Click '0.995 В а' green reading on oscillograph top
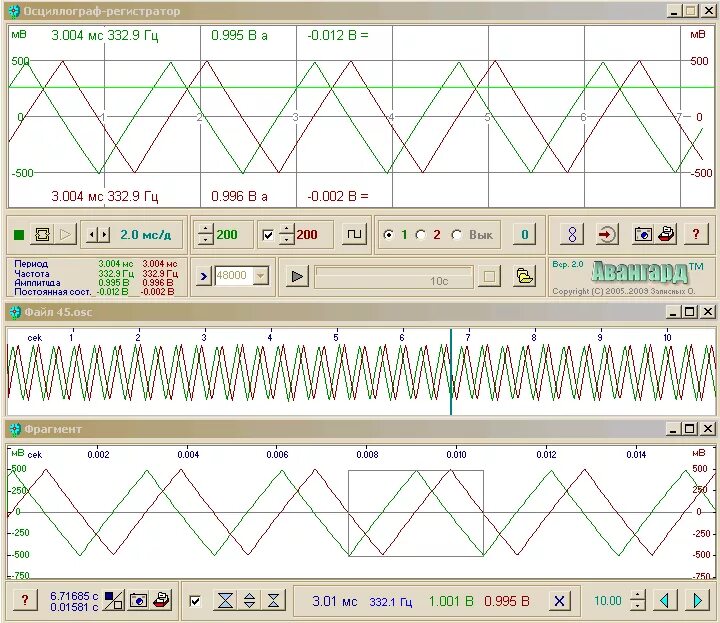The width and height of the screenshot is (720, 623). pyautogui.click(x=239, y=35)
